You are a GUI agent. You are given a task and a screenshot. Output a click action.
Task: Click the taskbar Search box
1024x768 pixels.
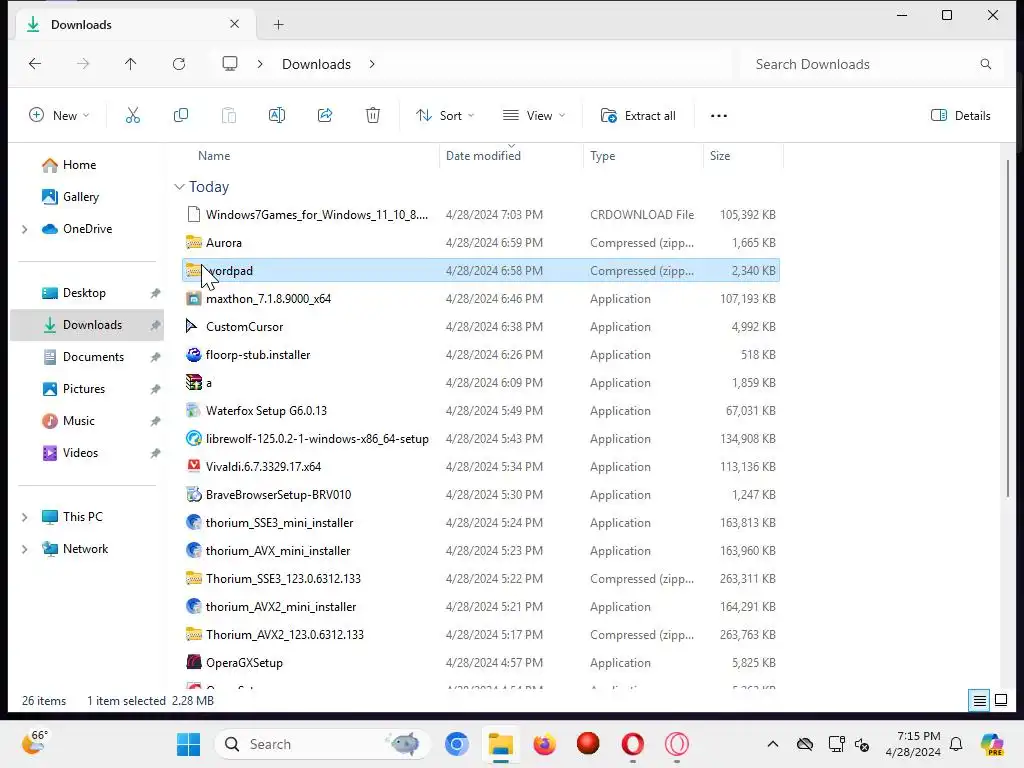(x=323, y=744)
